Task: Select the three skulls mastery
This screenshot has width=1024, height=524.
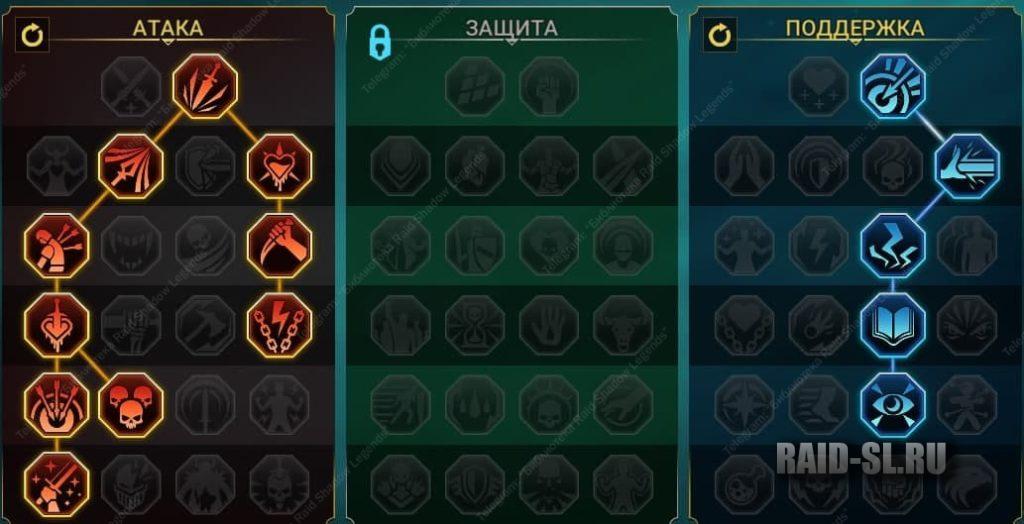Action: [x=131, y=404]
